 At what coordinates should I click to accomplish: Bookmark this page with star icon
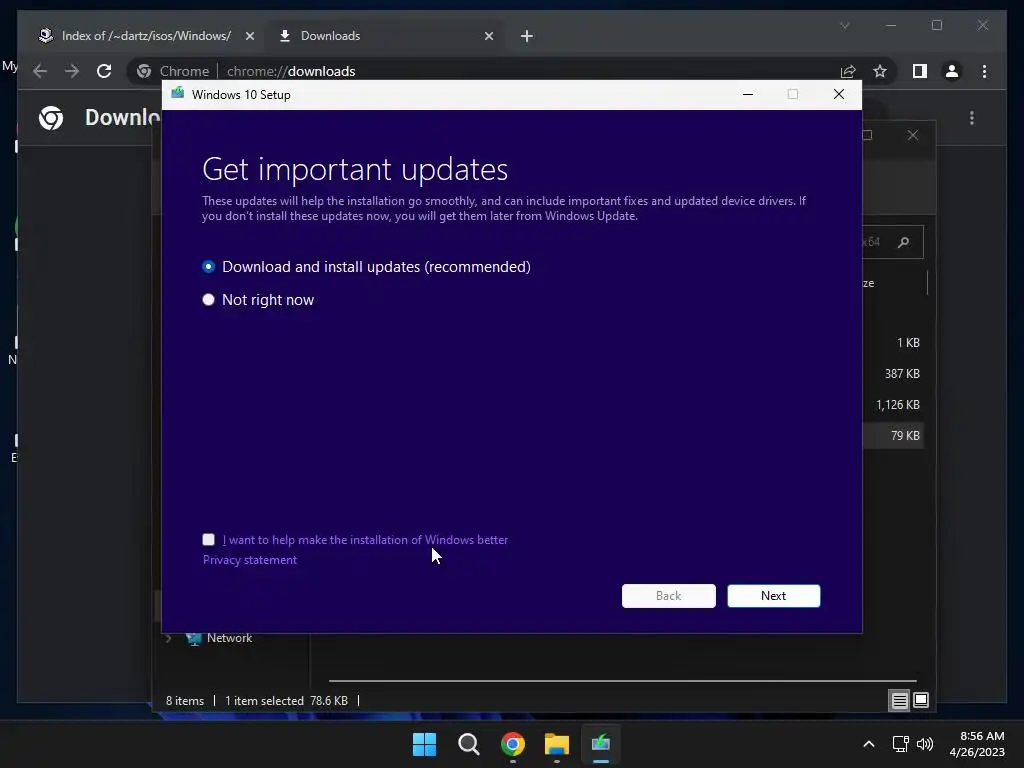pyautogui.click(x=880, y=71)
